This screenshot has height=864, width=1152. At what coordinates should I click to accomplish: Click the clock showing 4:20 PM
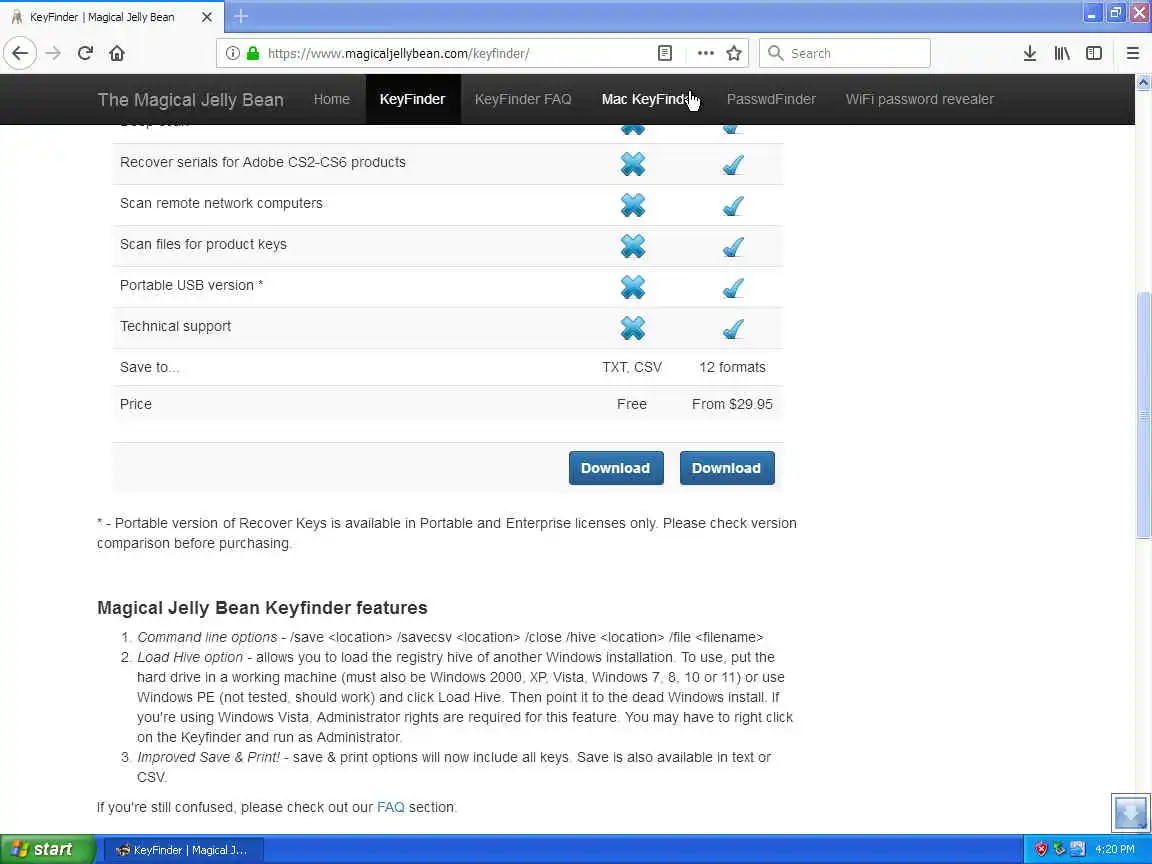[1115, 849]
